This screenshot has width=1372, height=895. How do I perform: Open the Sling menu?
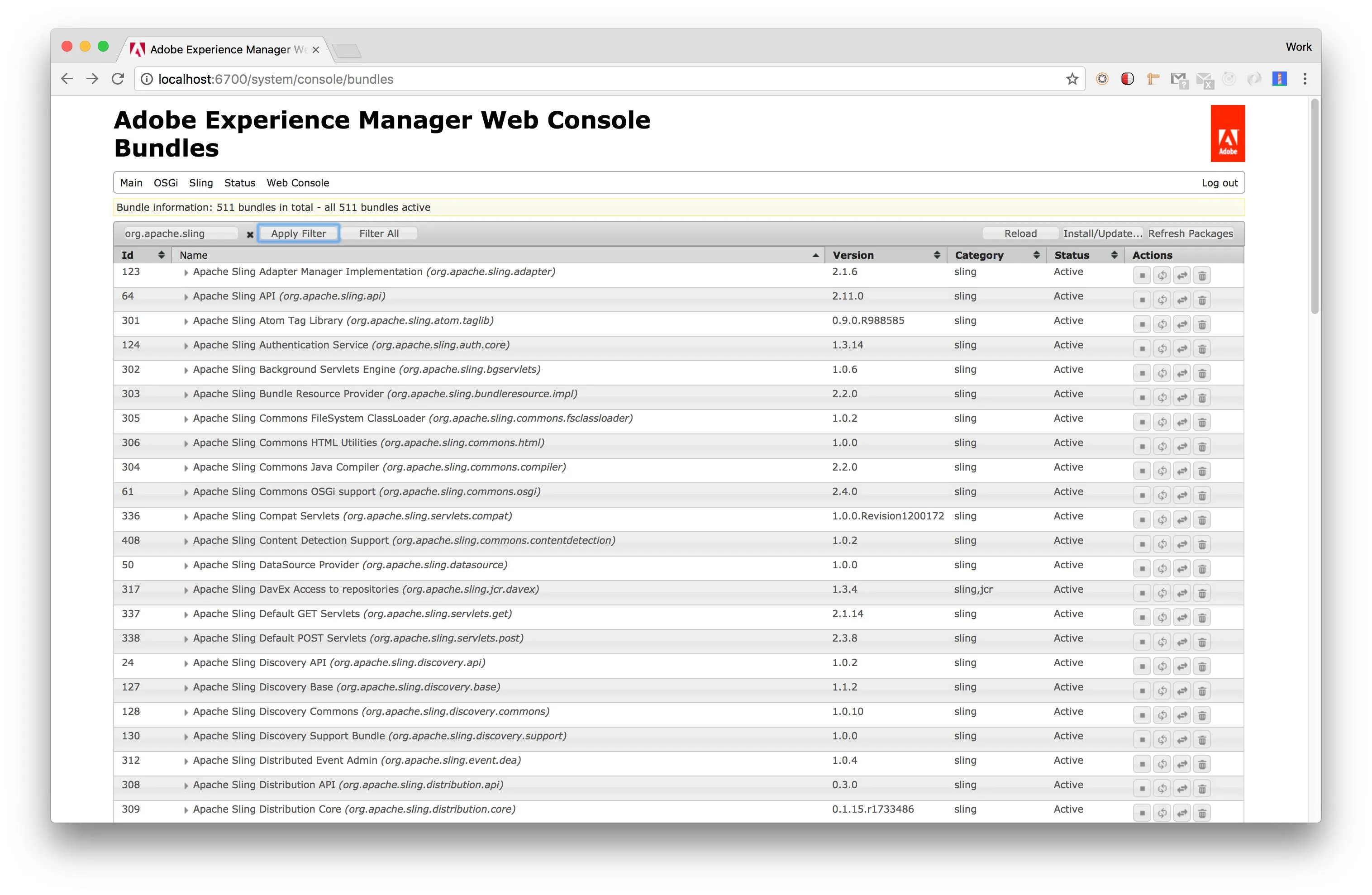(x=200, y=183)
